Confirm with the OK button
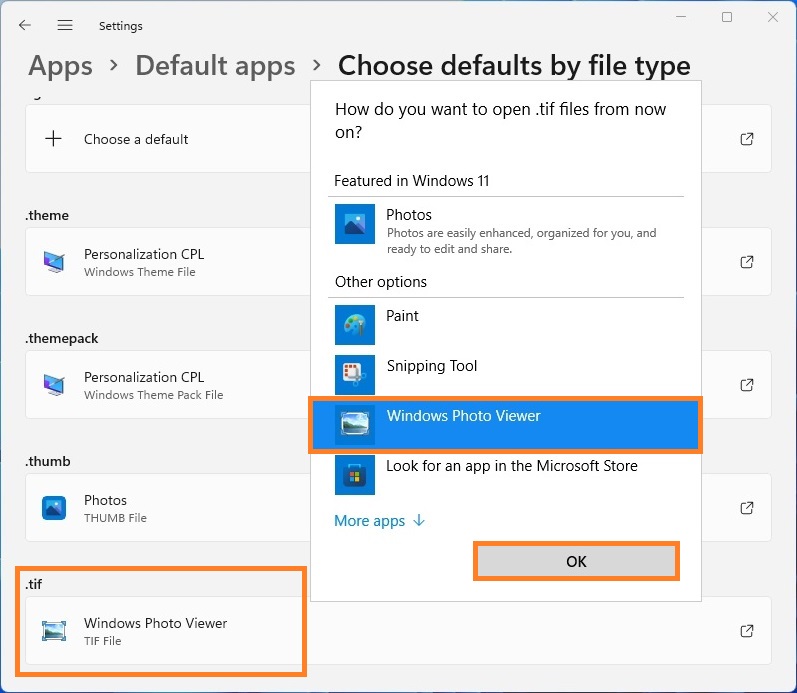Image resolution: width=797 pixels, height=693 pixels. click(x=576, y=561)
